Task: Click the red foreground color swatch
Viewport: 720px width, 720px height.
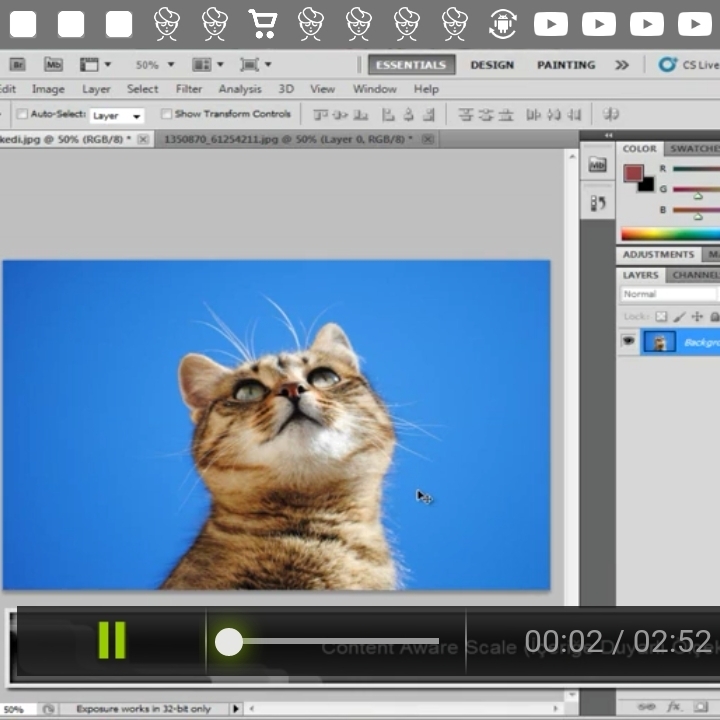Action: (633, 174)
